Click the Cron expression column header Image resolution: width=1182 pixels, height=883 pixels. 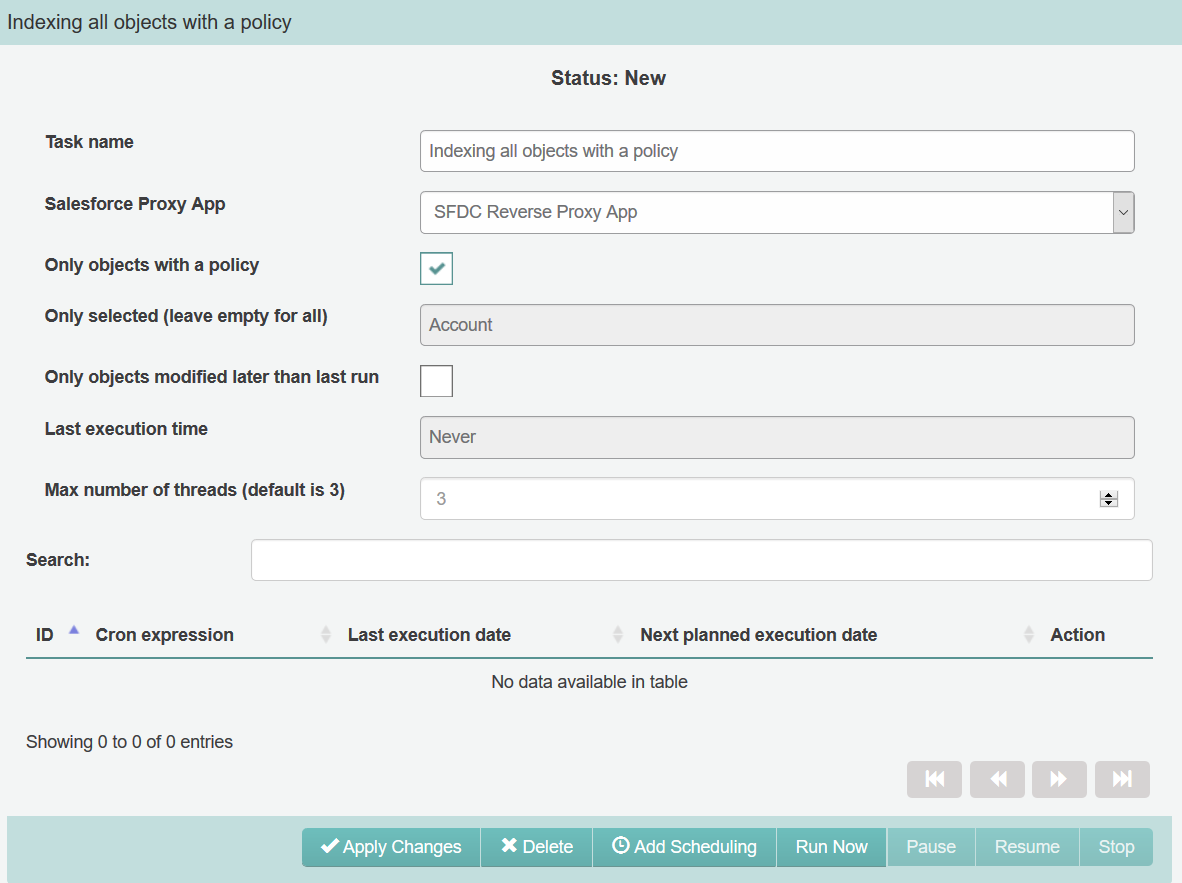(x=164, y=635)
